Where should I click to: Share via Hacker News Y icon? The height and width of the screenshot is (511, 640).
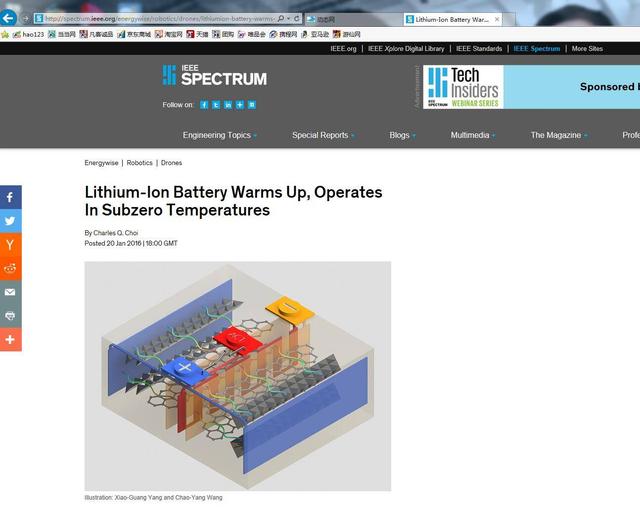[10, 244]
